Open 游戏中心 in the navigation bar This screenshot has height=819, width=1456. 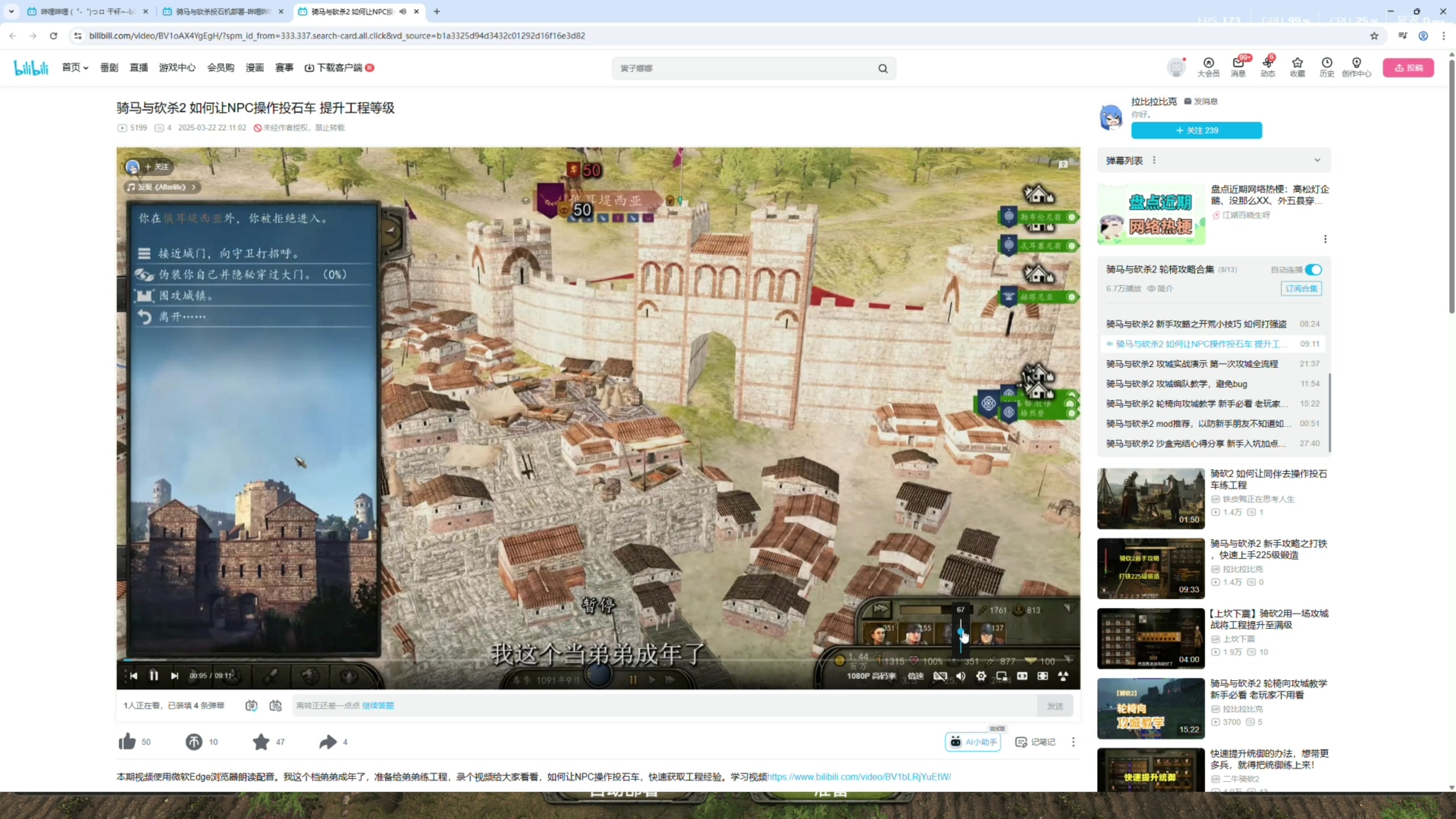pyautogui.click(x=177, y=68)
